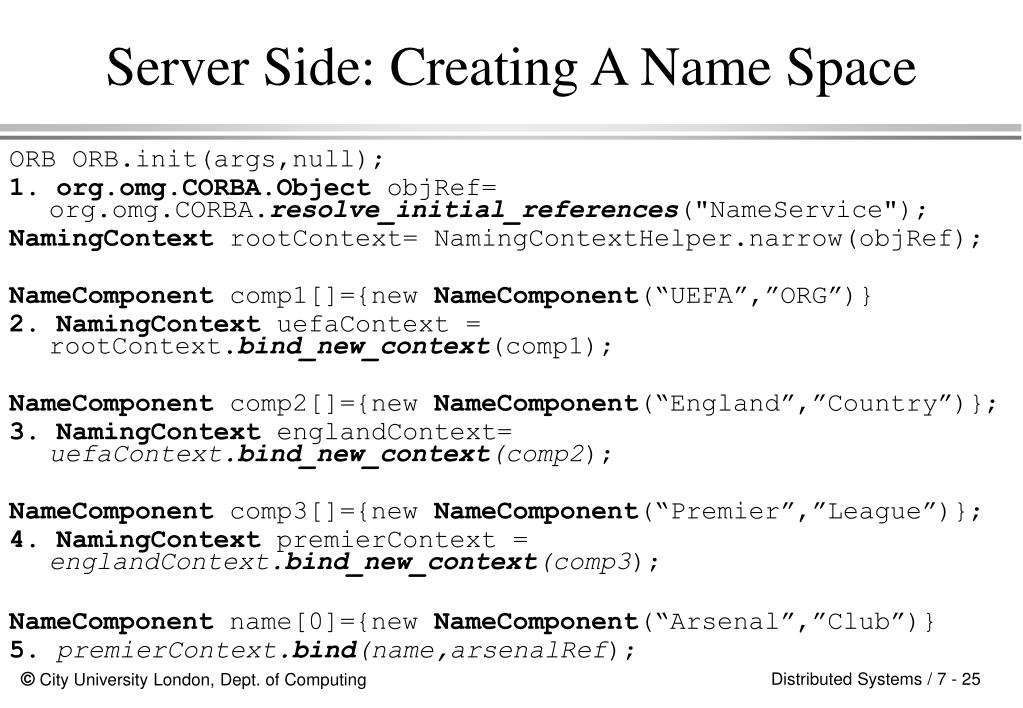Click the slide title 'Server Side: Creating A Name Space'
The image size is (1023, 708).
coord(511,68)
